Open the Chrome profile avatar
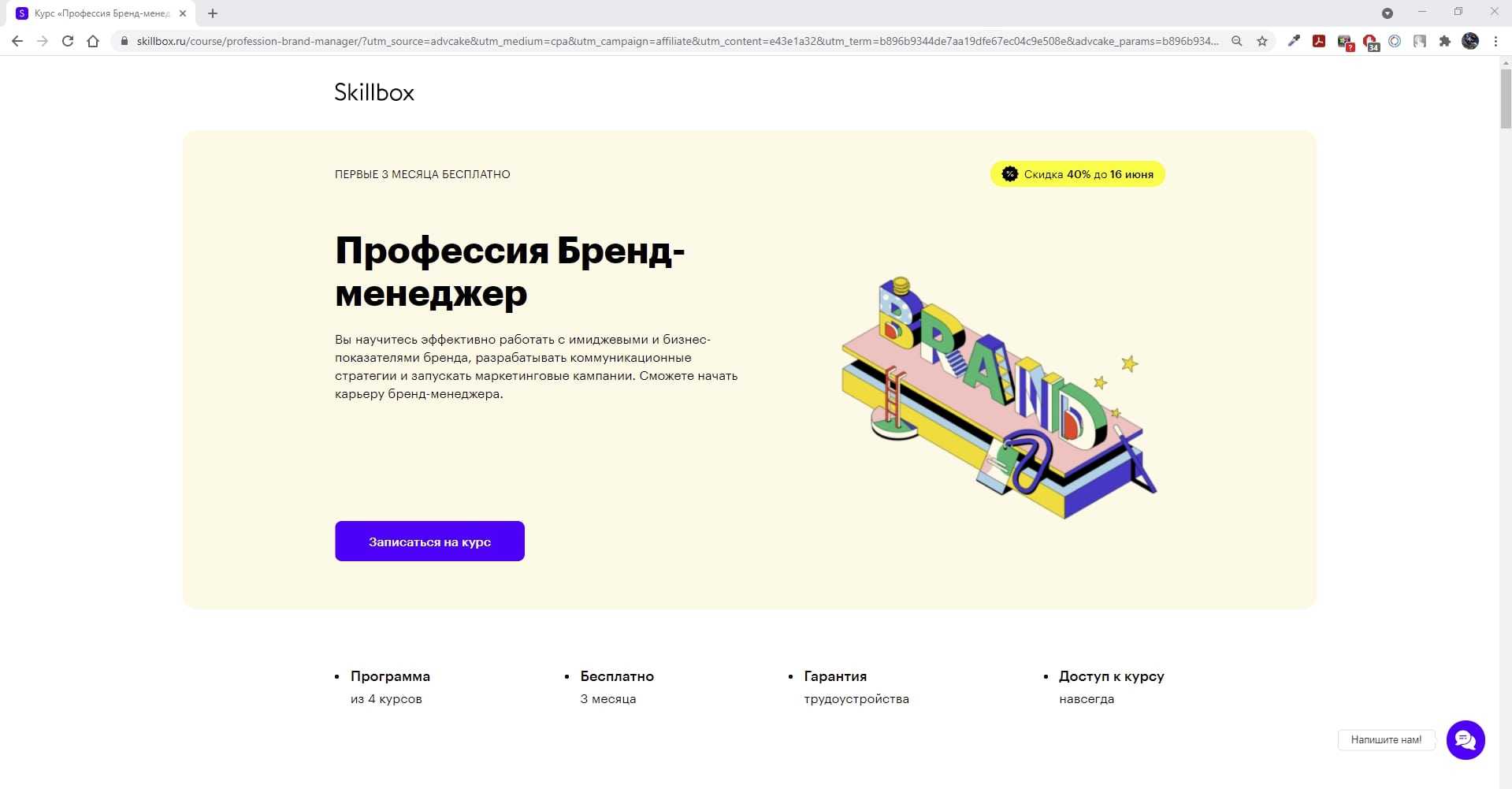Screen dimensions: 1512x789 coord(1470,41)
